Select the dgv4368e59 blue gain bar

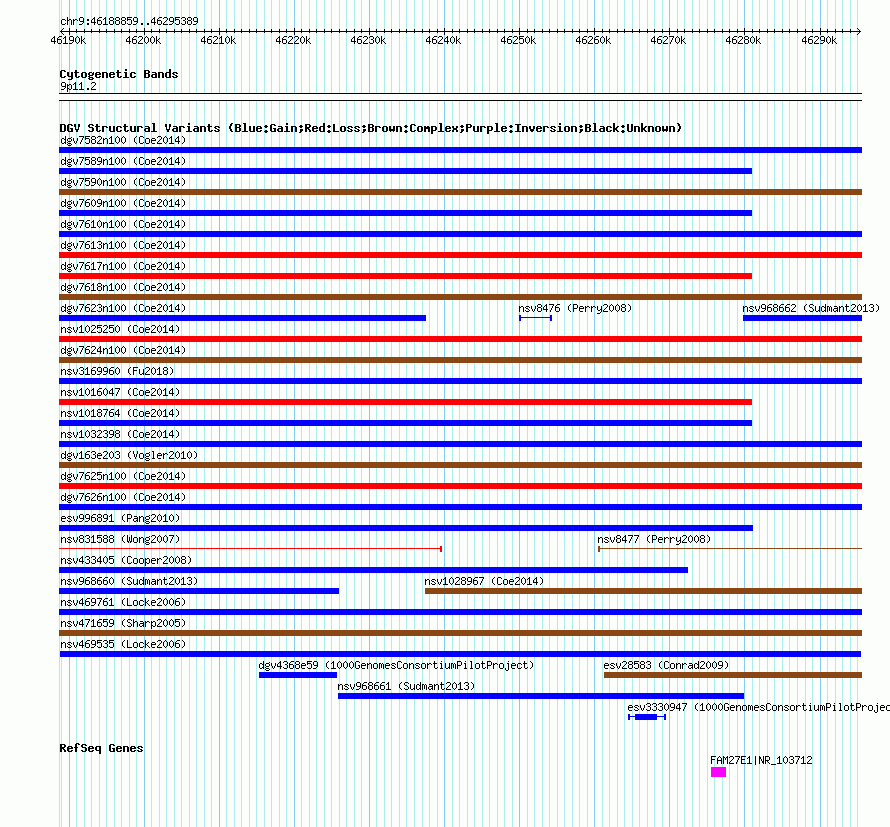[x=298, y=675]
